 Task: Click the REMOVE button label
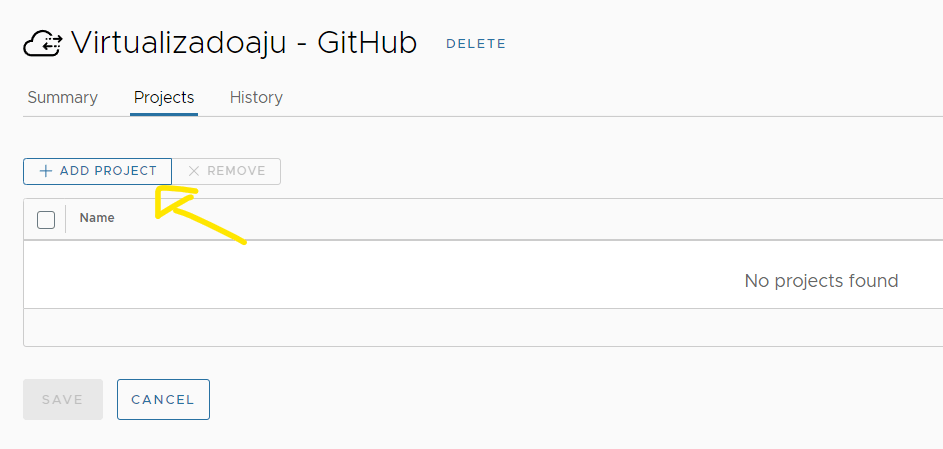point(236,171)
